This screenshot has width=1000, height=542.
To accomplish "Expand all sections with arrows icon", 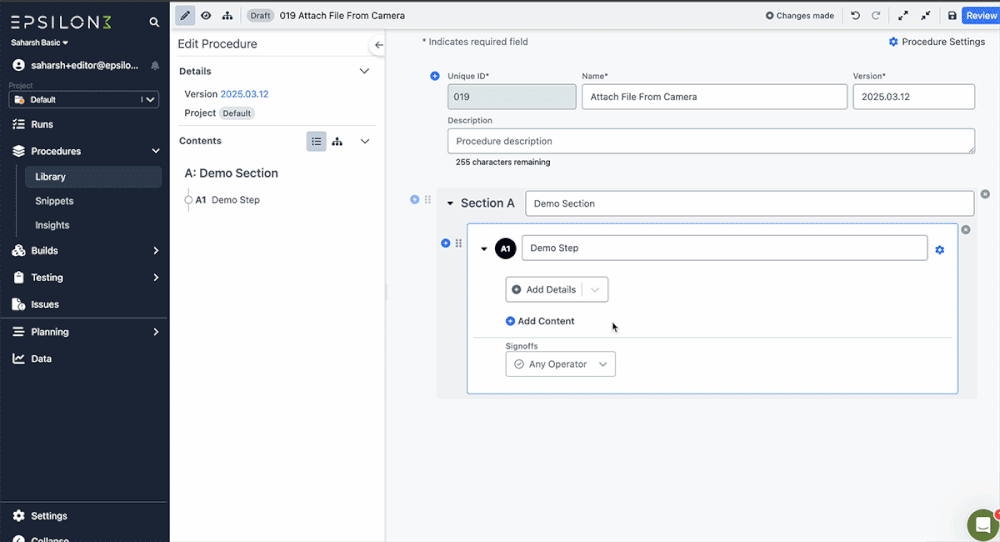I will (x=903, y=15).
